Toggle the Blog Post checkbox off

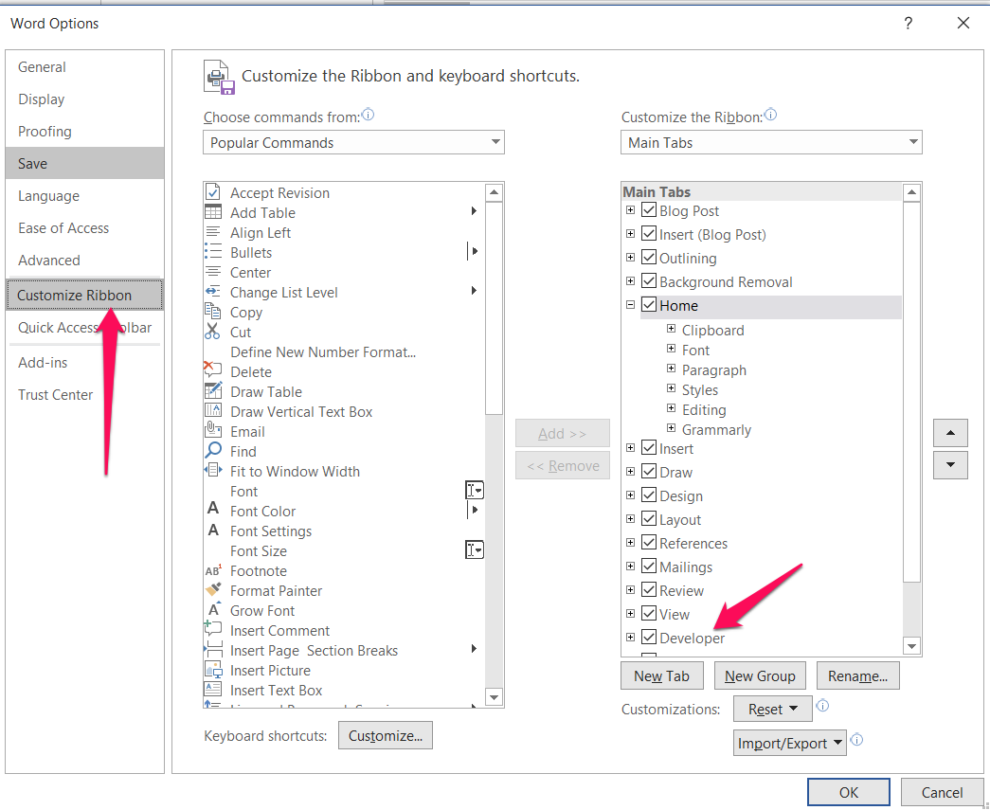click(x=650, y=210)
